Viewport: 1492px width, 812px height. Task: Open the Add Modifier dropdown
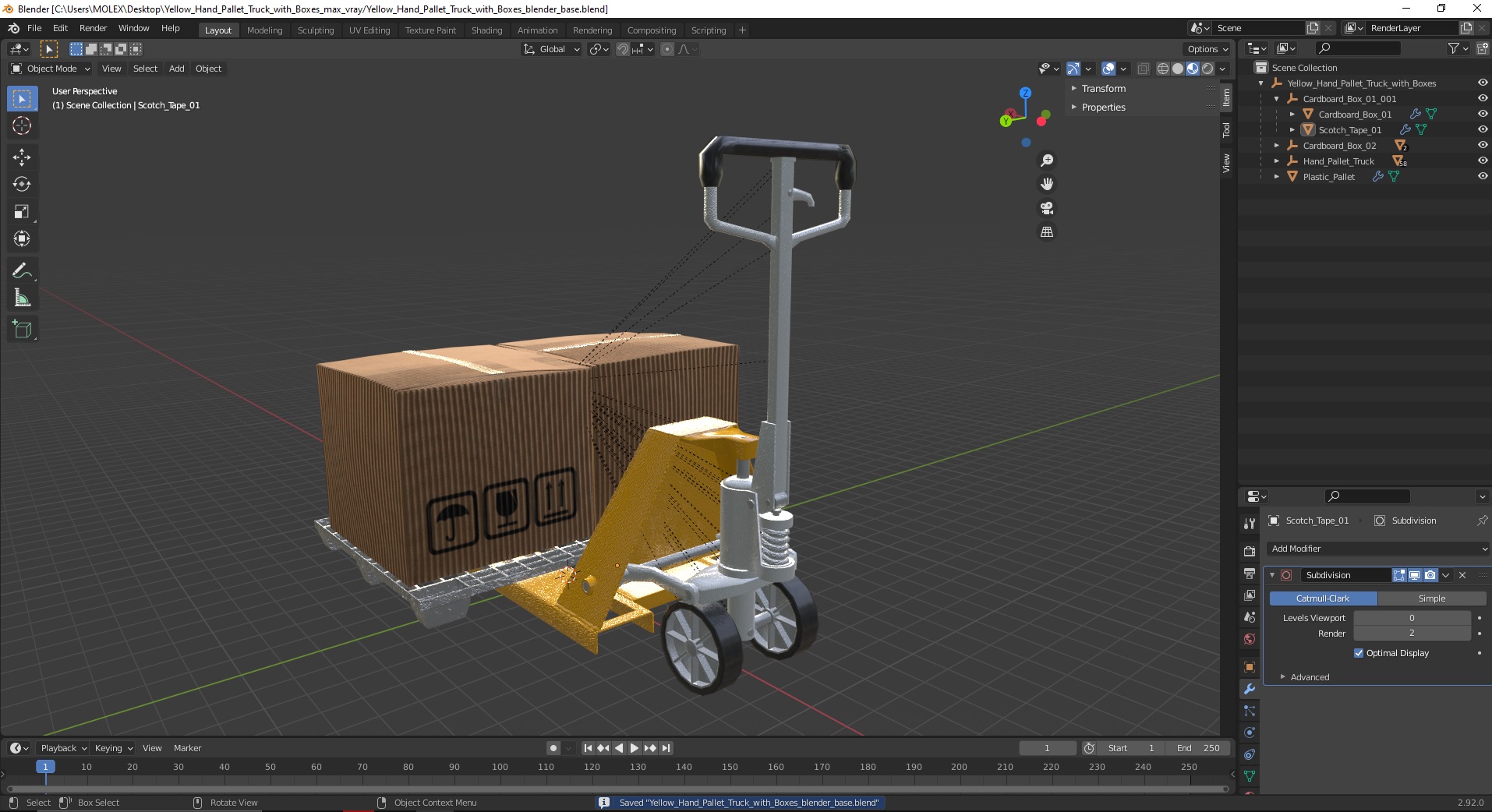tap(1378, 549)
